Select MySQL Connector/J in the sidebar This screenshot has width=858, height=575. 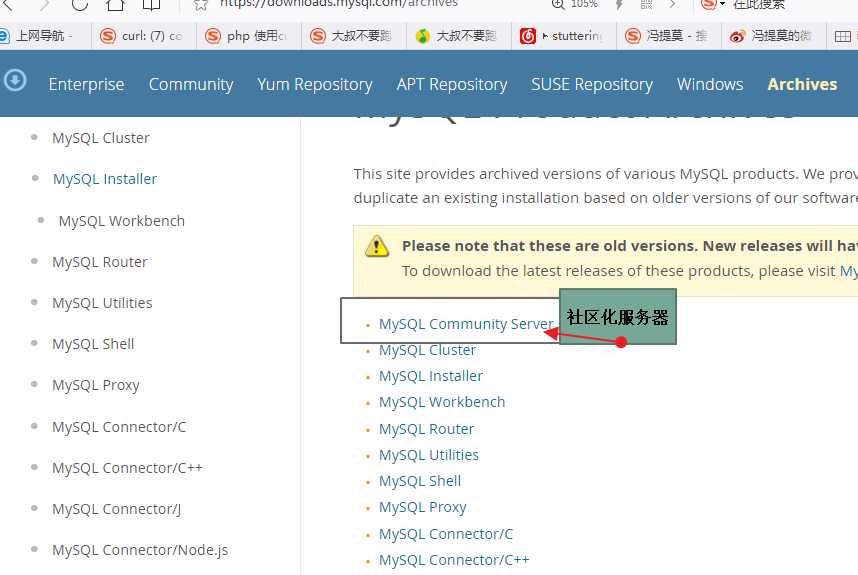pos(116,509)
